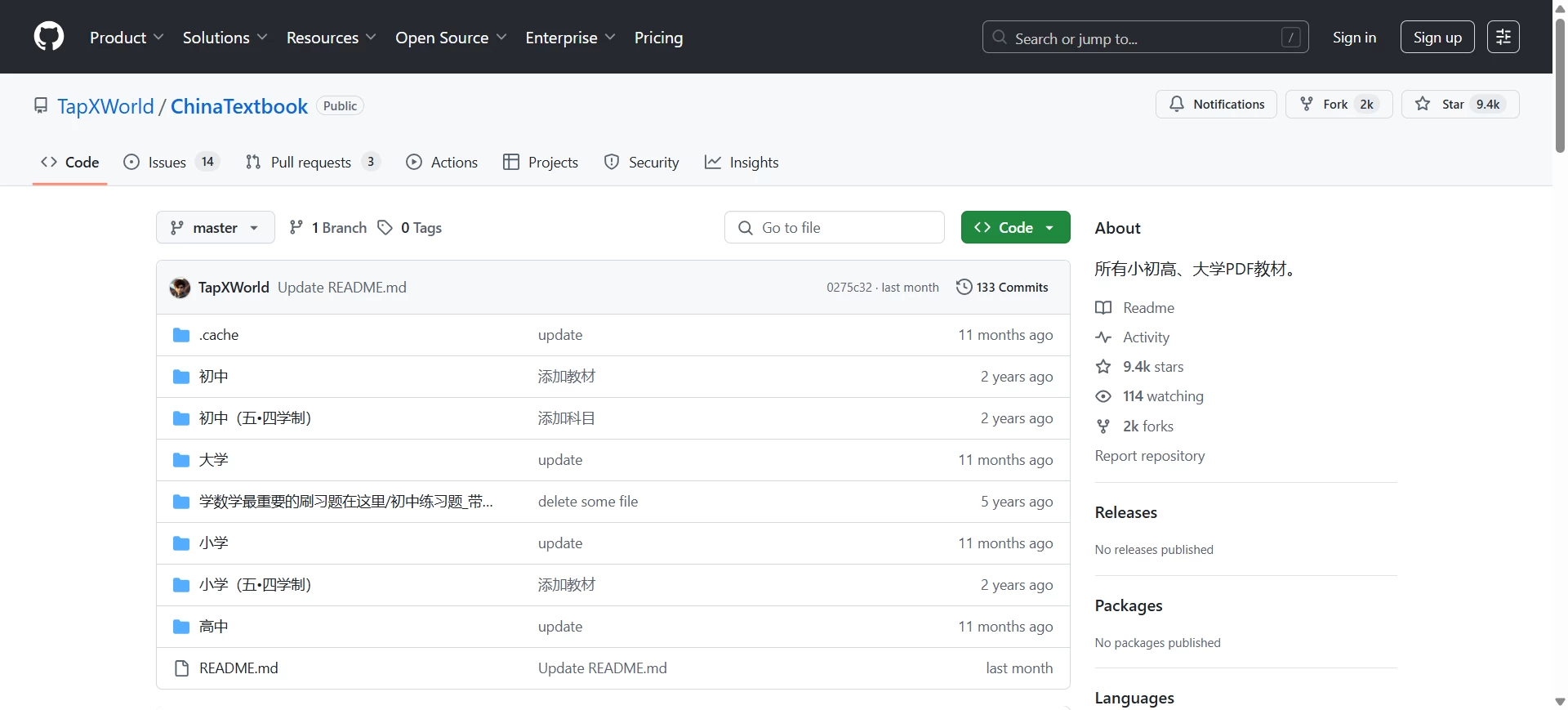The image size is (1568, 710).
Task: Click the GitHub logo icon
Action: click(49, 37)
